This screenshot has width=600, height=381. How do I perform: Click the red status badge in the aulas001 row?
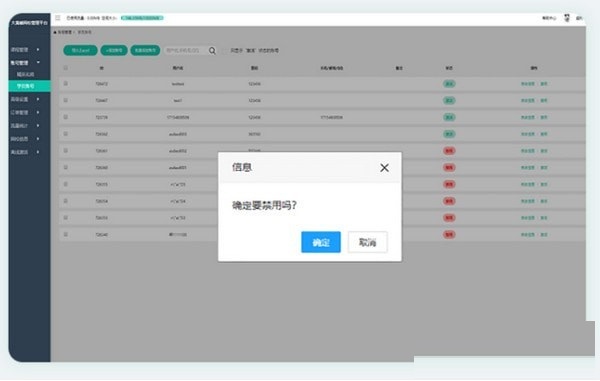click(x=449, y=168)
